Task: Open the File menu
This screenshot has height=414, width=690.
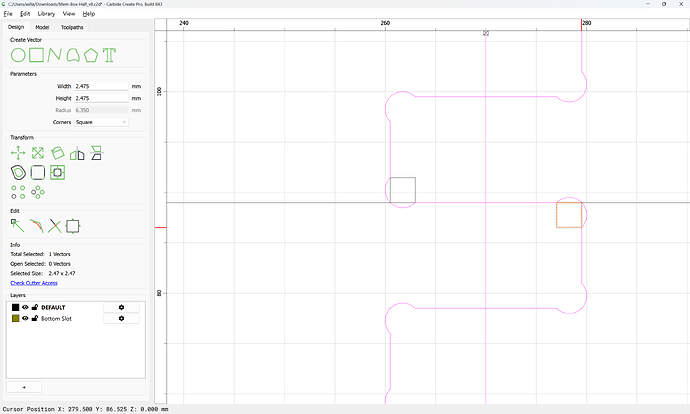Action: point(8,14)
